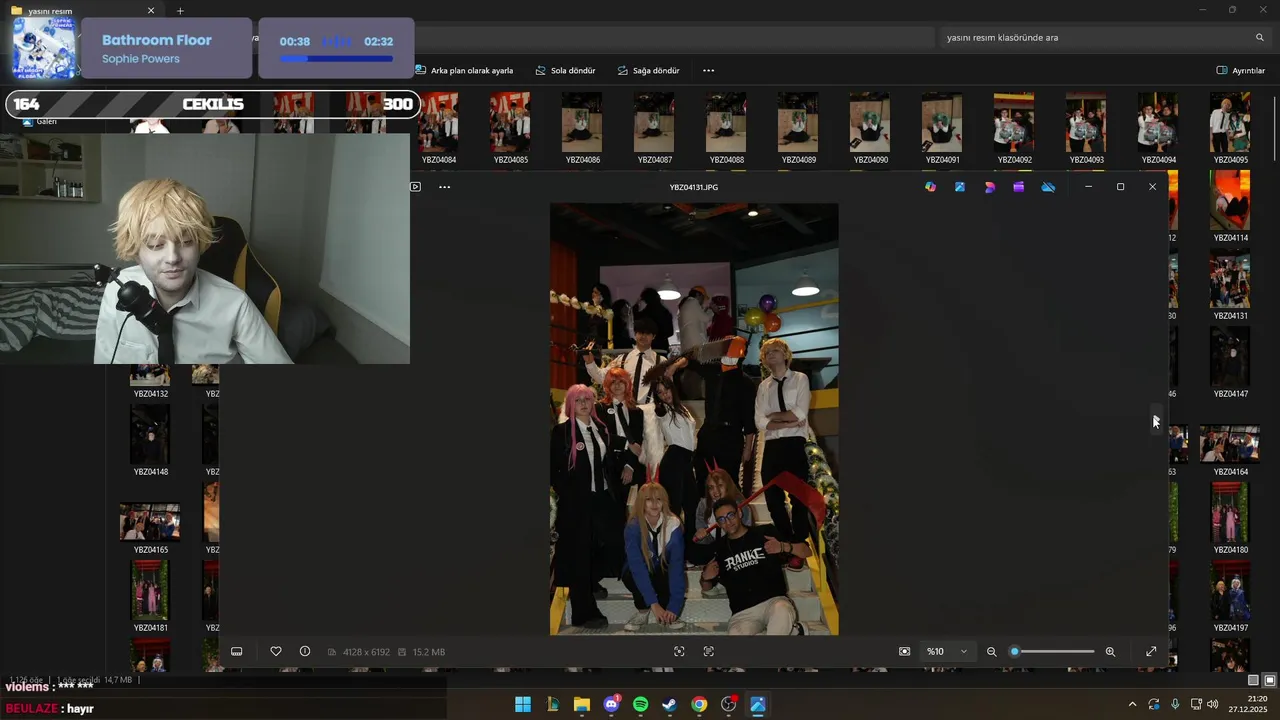The image size is (1280, 720).
Task: Click the fit-to-window icon next to zoom percent
Action: click(x=905, y=652)
